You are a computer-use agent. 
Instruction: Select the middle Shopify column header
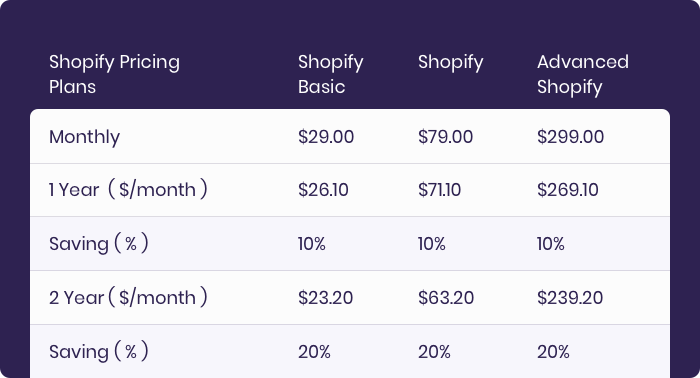click(x=450, y=62)
